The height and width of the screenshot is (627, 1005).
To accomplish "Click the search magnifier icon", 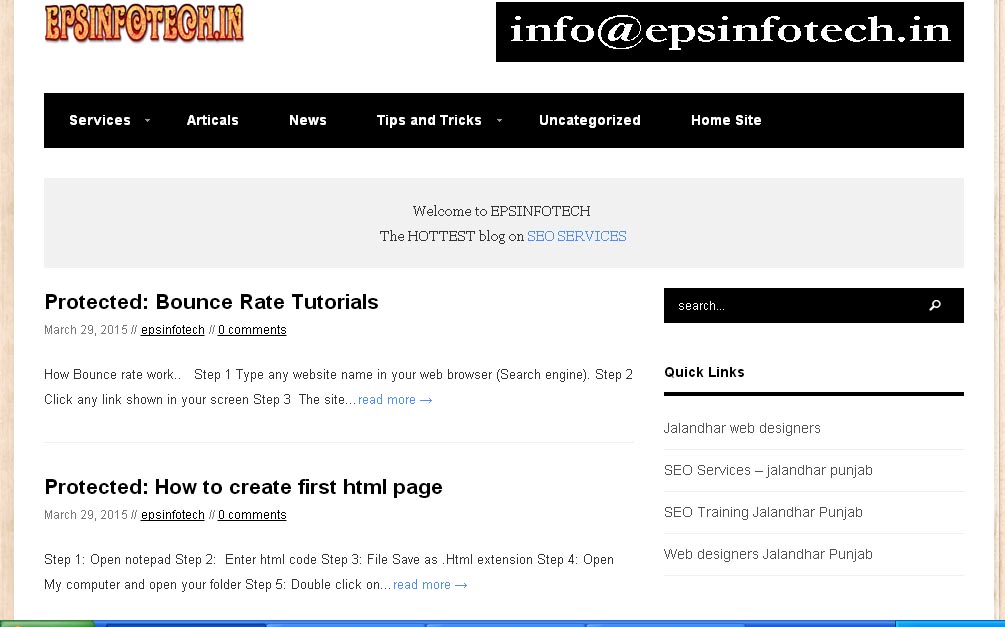I will pos(934,305).
